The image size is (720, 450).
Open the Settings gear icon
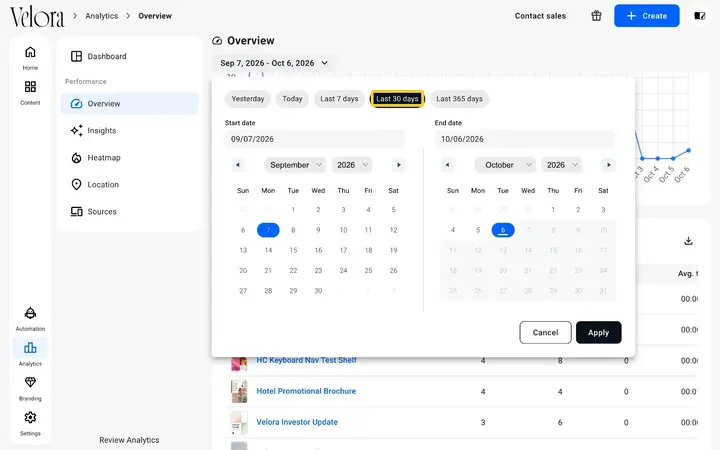30,417
